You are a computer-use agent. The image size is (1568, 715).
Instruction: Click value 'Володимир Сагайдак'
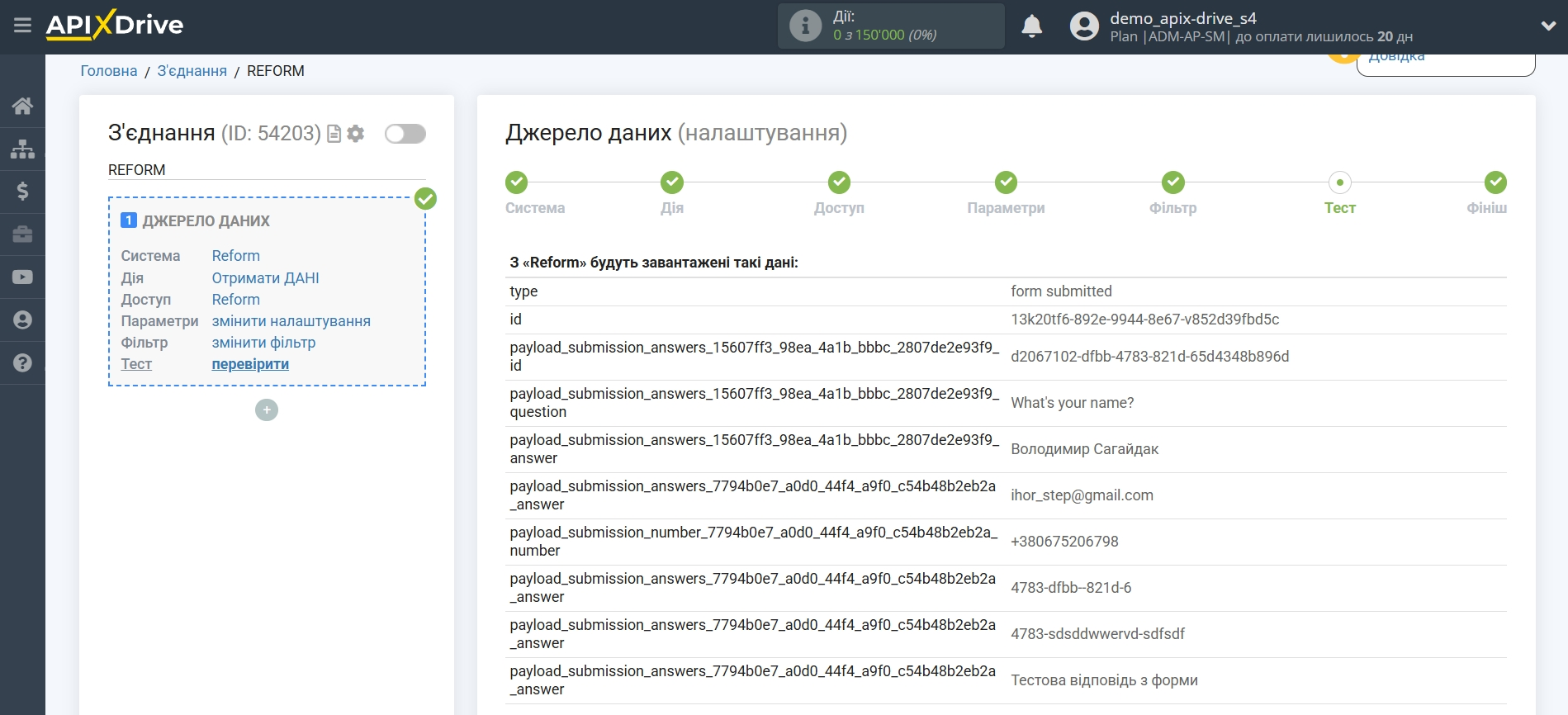click(x=1085, y=449)
